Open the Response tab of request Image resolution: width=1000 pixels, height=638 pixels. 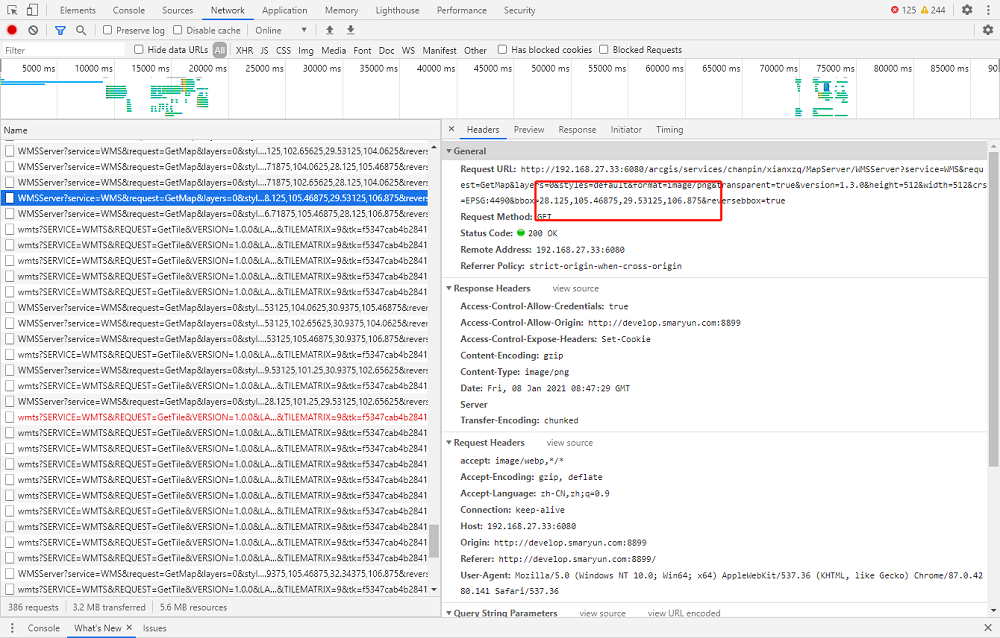click(577, 130)
